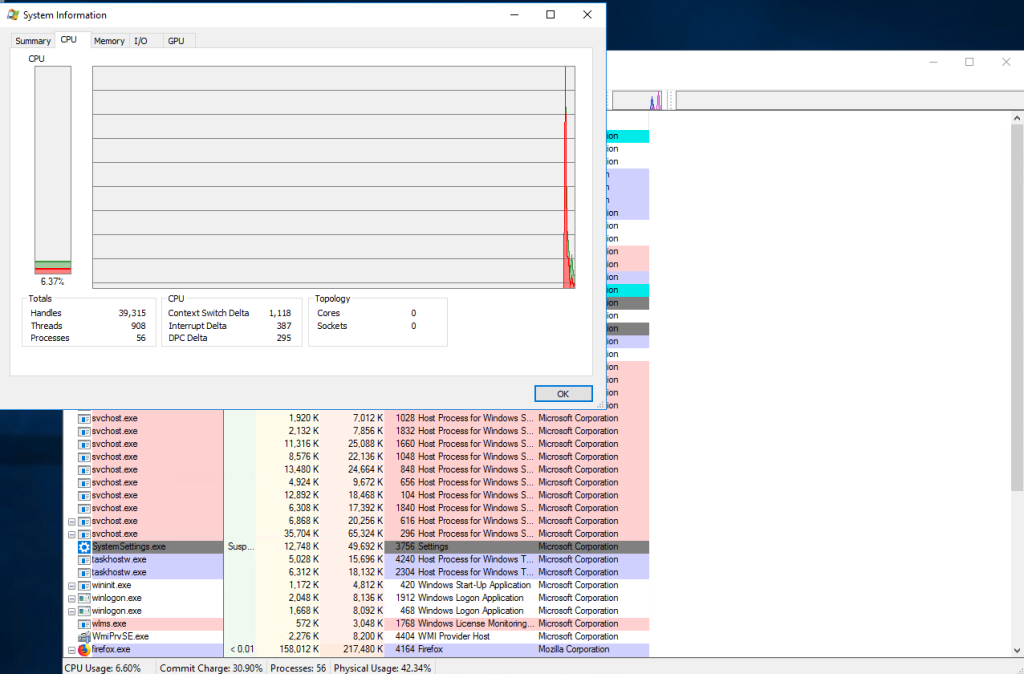Click the Firefox icon in process list
This screenshot has height=674, width=1024.
click(84, 649)
